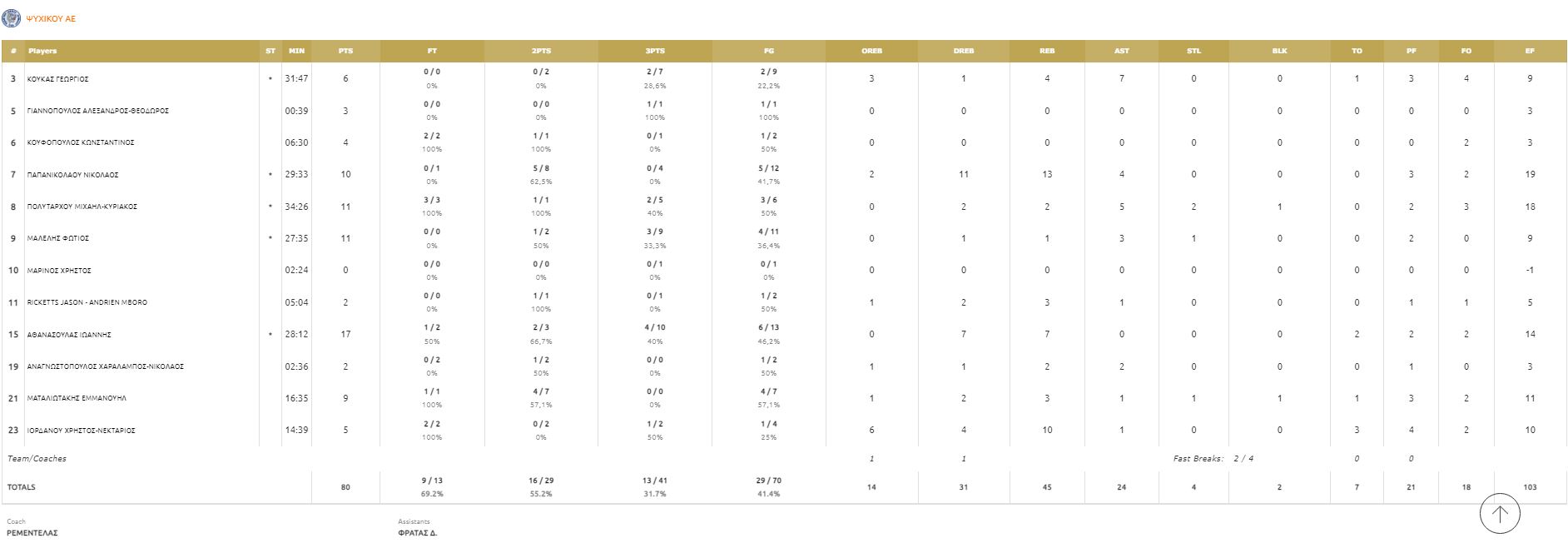The image size is (1568, 553).
Task: Open the ΨΥΧΙΚΟΥ ΑΕ team link
Action: coord(51,18)
